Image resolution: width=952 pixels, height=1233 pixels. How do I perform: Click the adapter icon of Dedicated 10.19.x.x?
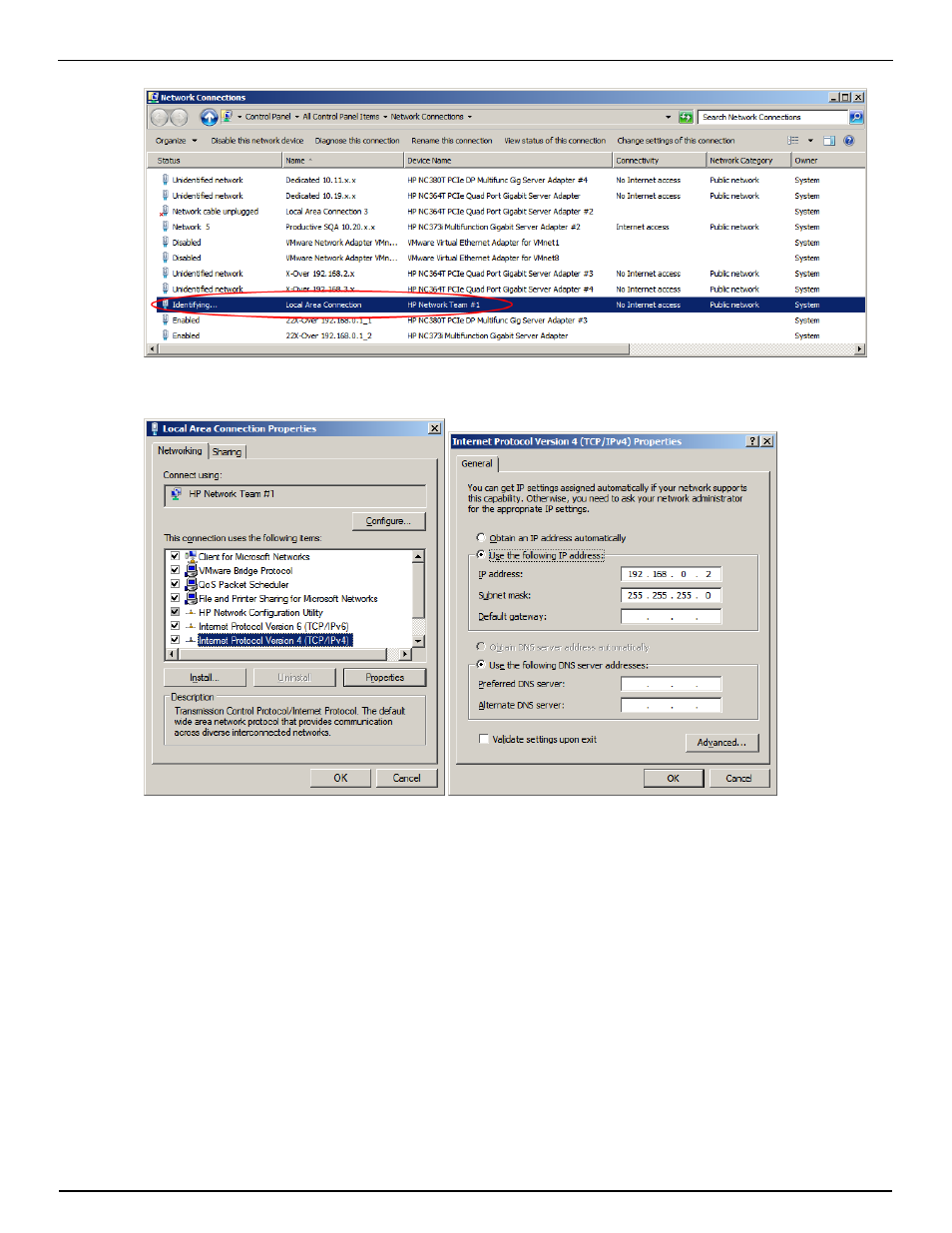[165, 196]
